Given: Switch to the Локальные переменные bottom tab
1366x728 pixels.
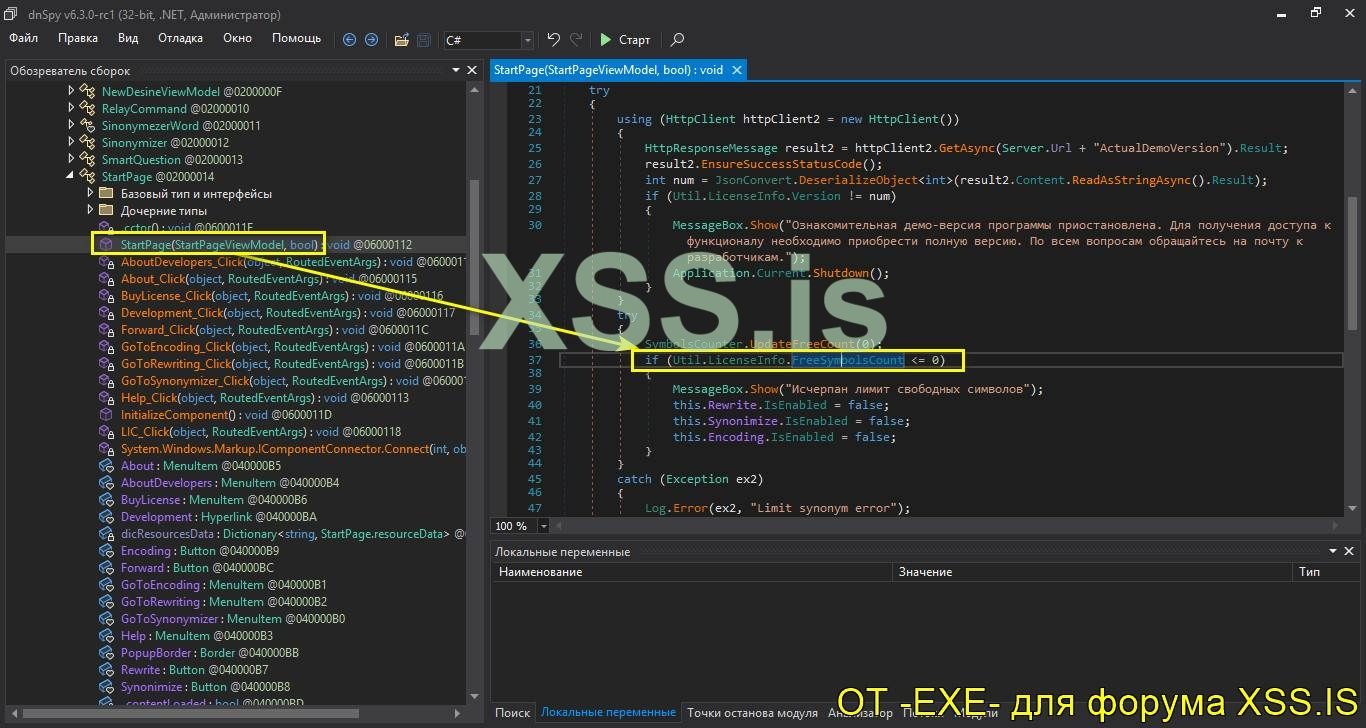Looking at the screenshot, I should pyautogui.click(x=608, y=712).
